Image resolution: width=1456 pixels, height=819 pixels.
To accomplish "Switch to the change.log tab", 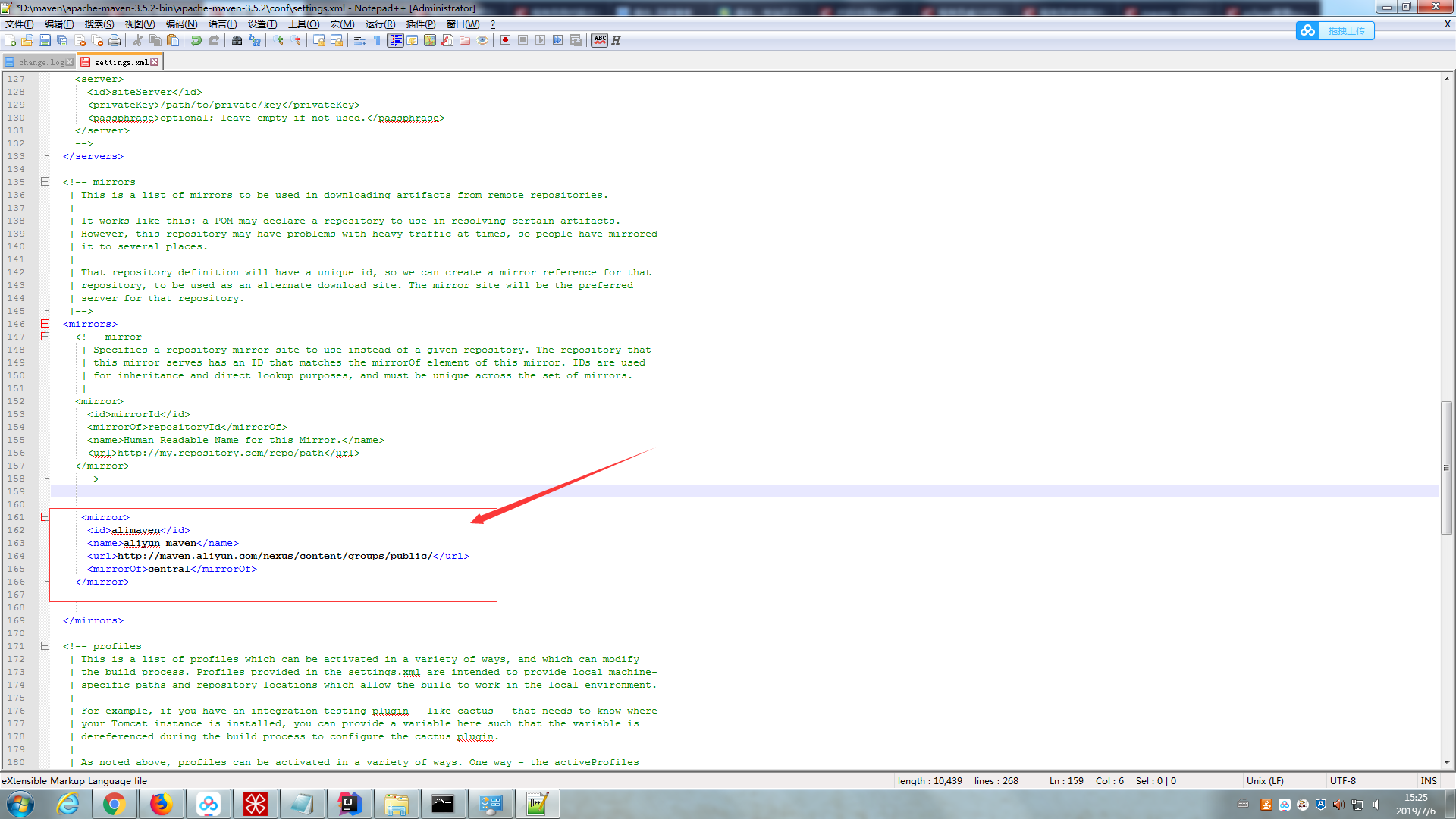I will tap(40, 62).
